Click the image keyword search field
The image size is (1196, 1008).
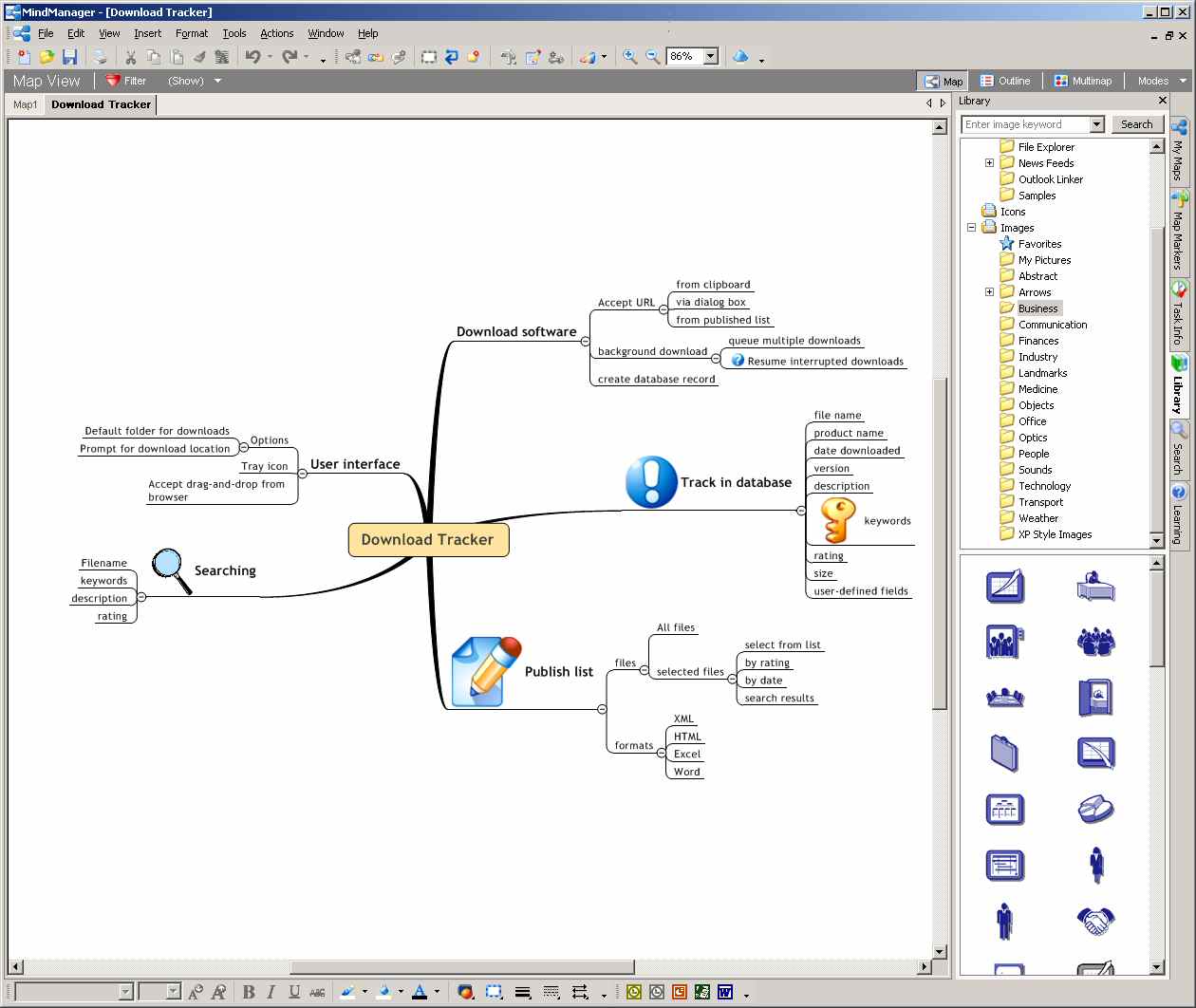1025,123
